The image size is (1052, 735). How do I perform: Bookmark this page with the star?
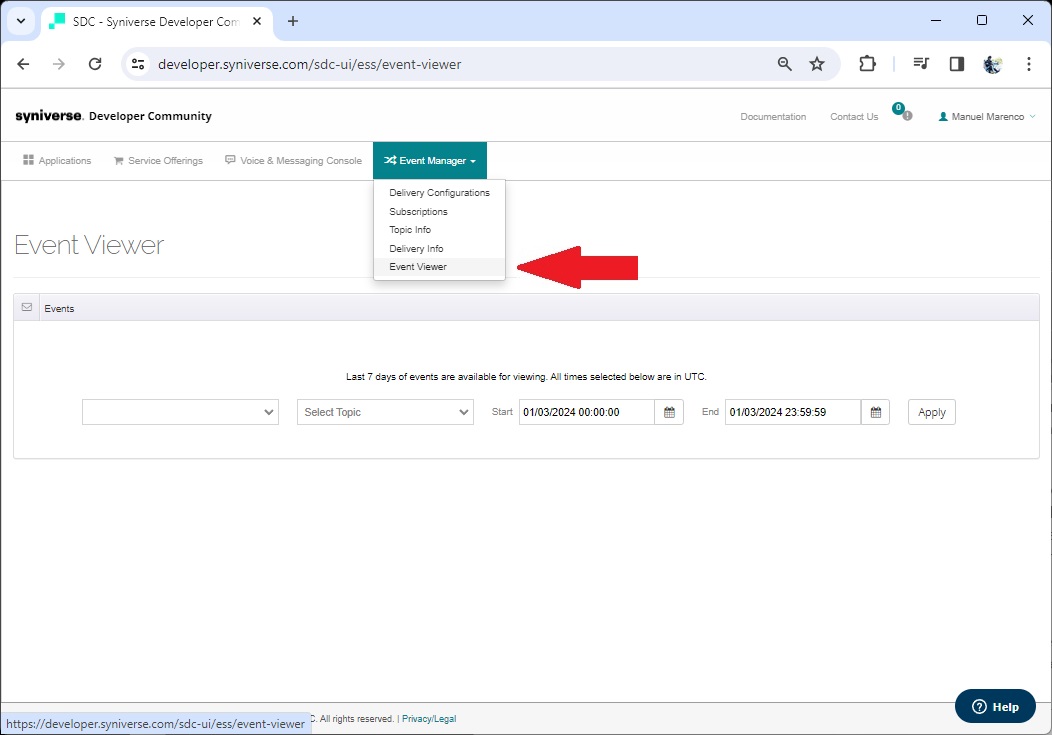coord(817,64)
